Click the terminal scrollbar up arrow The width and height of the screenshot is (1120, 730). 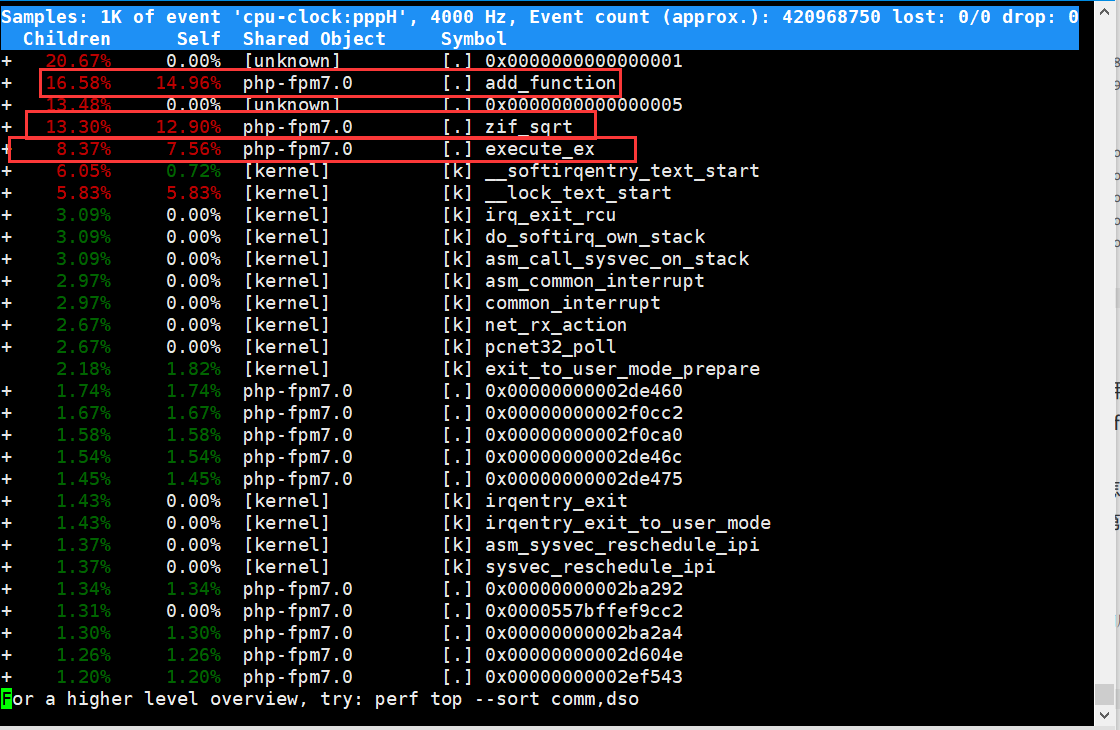(x=1106, y=9)
